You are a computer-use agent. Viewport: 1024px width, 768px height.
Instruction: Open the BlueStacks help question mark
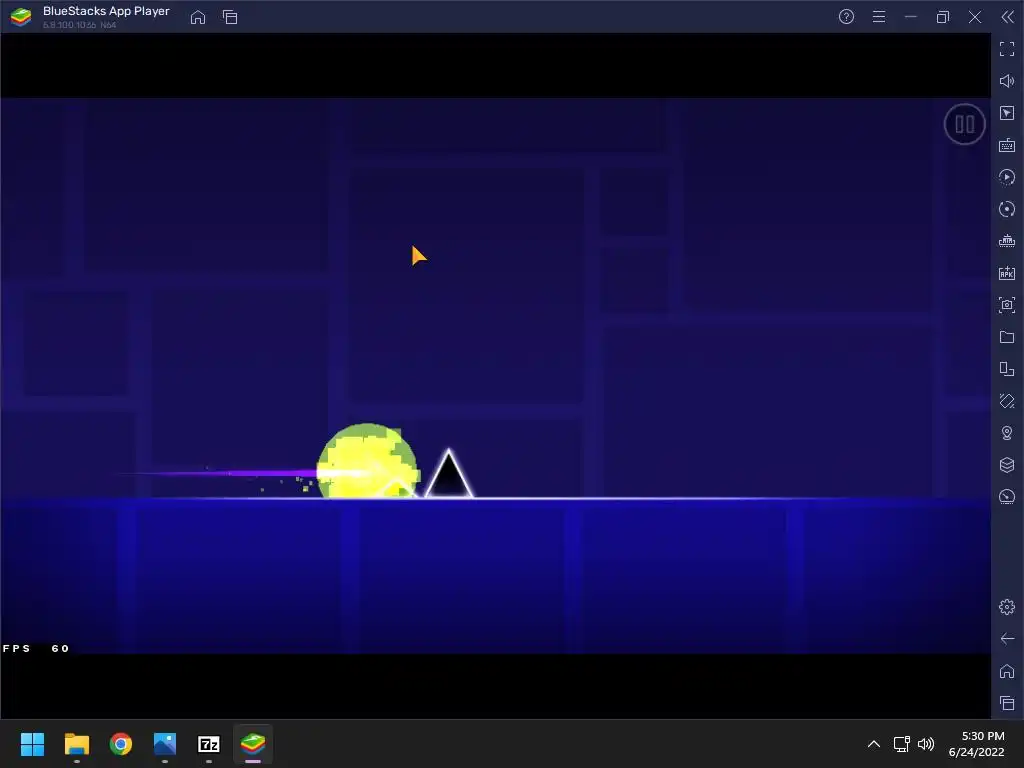(x=846, y=17)
